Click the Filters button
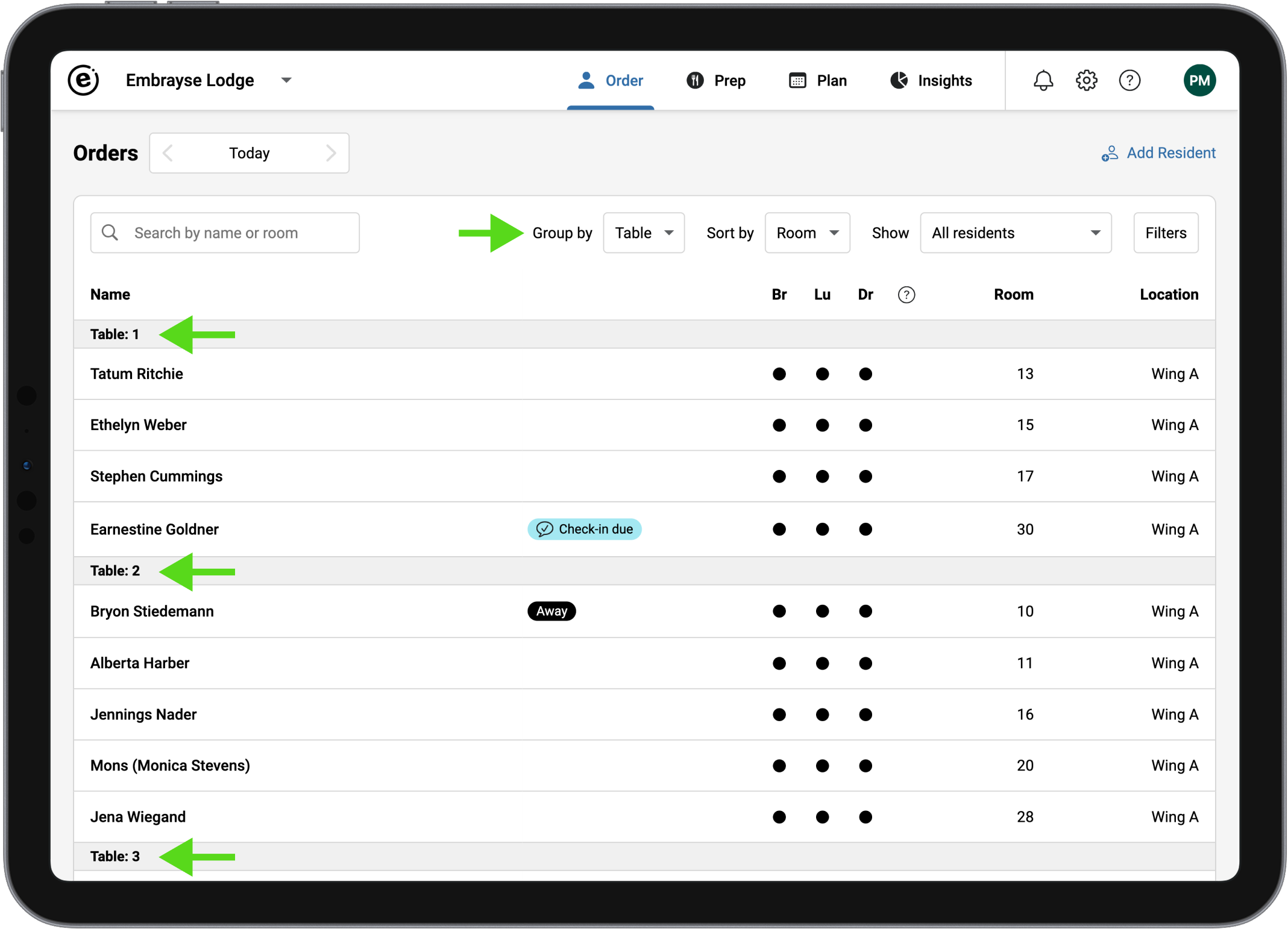This screenshot has height=929, width=1288. (1165, 233)
